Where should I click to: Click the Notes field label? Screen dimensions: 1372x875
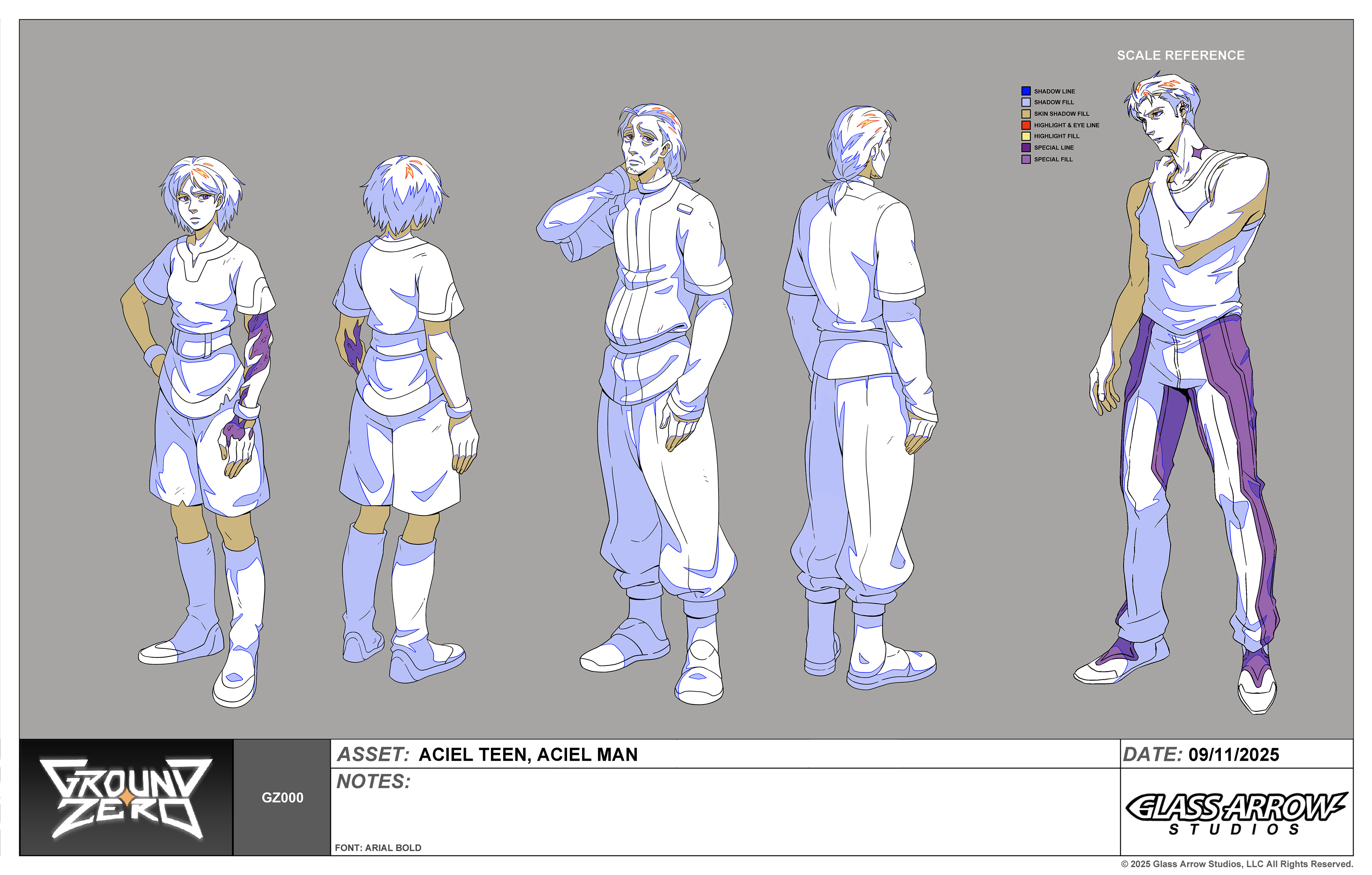(373, 781)
